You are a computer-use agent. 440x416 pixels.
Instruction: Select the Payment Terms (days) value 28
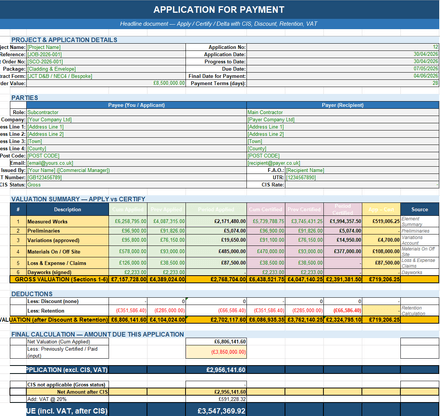pos(343,83)
